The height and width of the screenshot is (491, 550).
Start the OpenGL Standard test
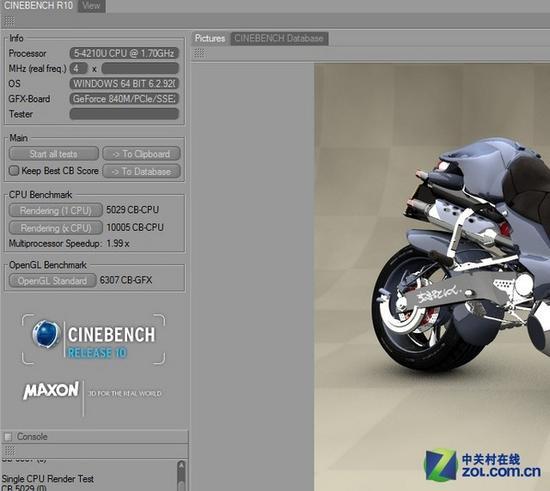tap(52, 281)
